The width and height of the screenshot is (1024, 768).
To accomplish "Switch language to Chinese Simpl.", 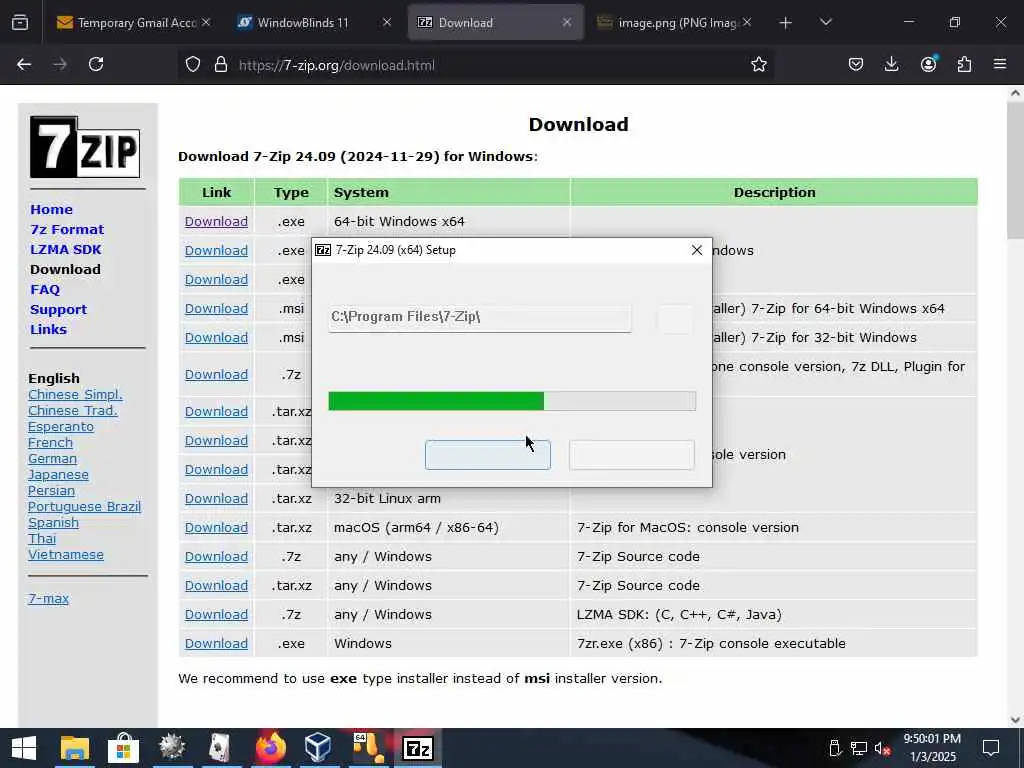I will pyautogui.click(x=75, y=394).
